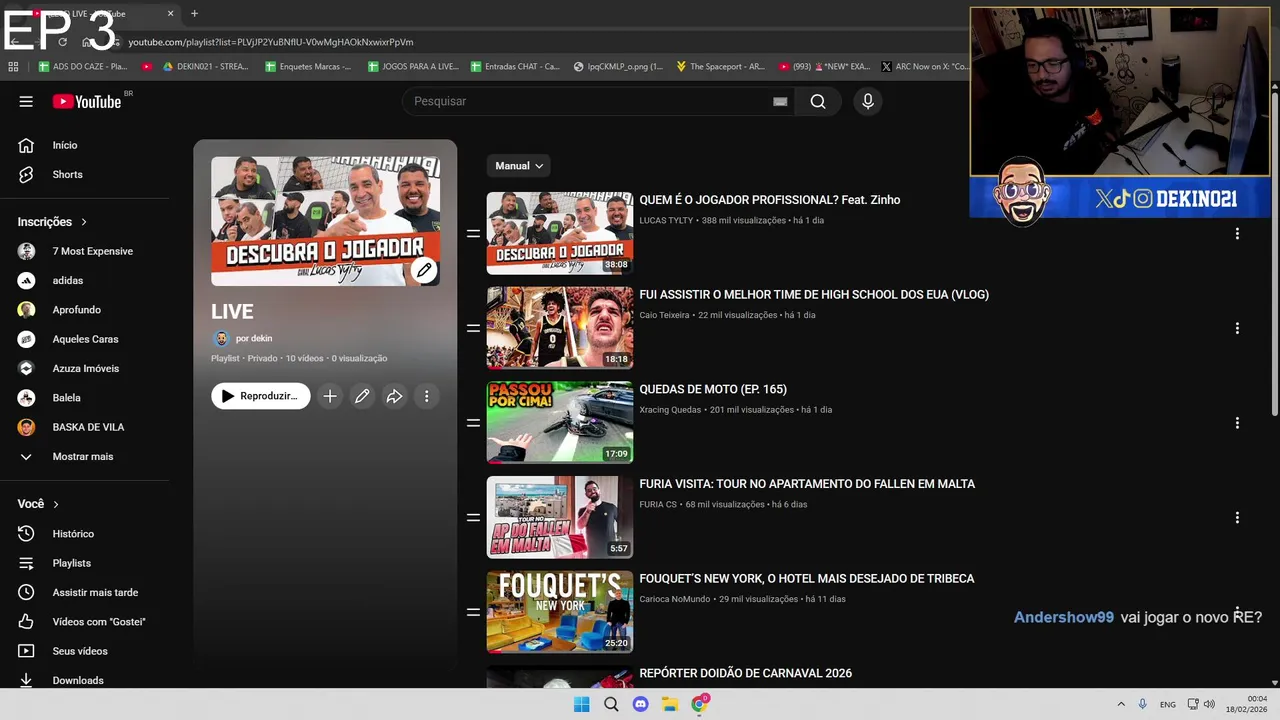Open REPÓRTER DOIDÃO DE CARNAVAL 2026 title
The width and height of the screenshot is (1280, 720).
745,673
